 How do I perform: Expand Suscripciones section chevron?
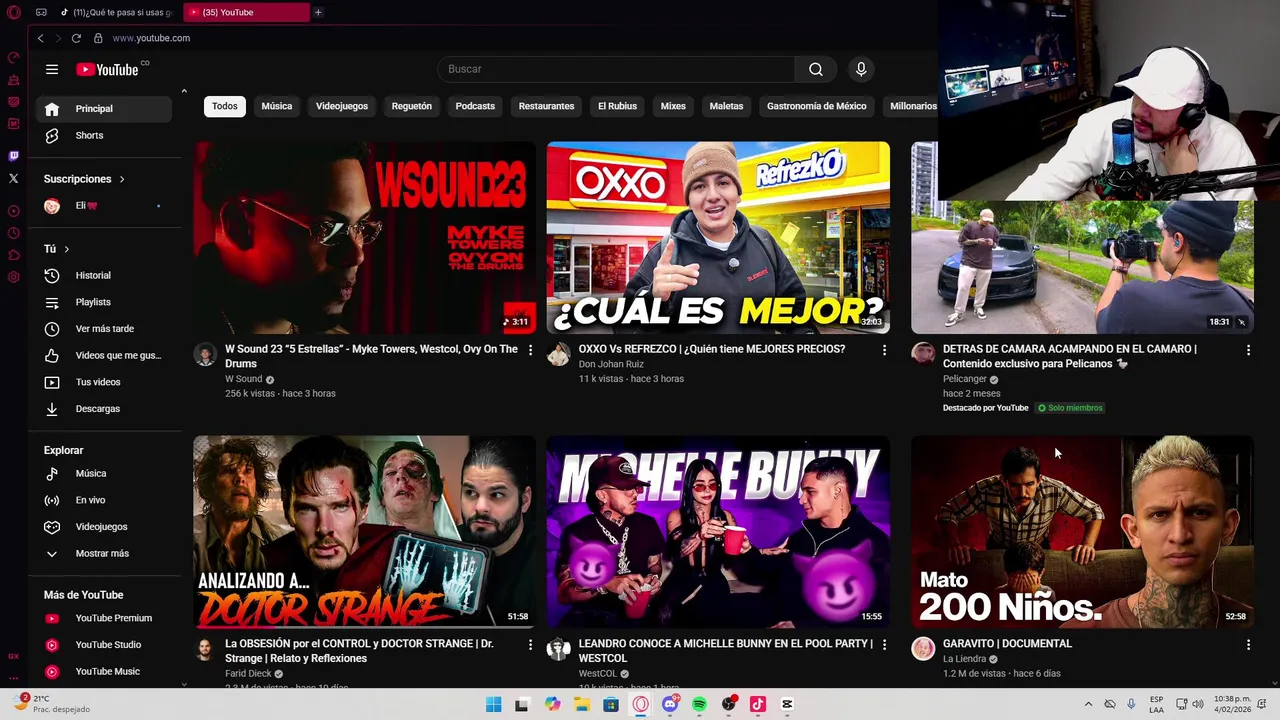point(122,179)
